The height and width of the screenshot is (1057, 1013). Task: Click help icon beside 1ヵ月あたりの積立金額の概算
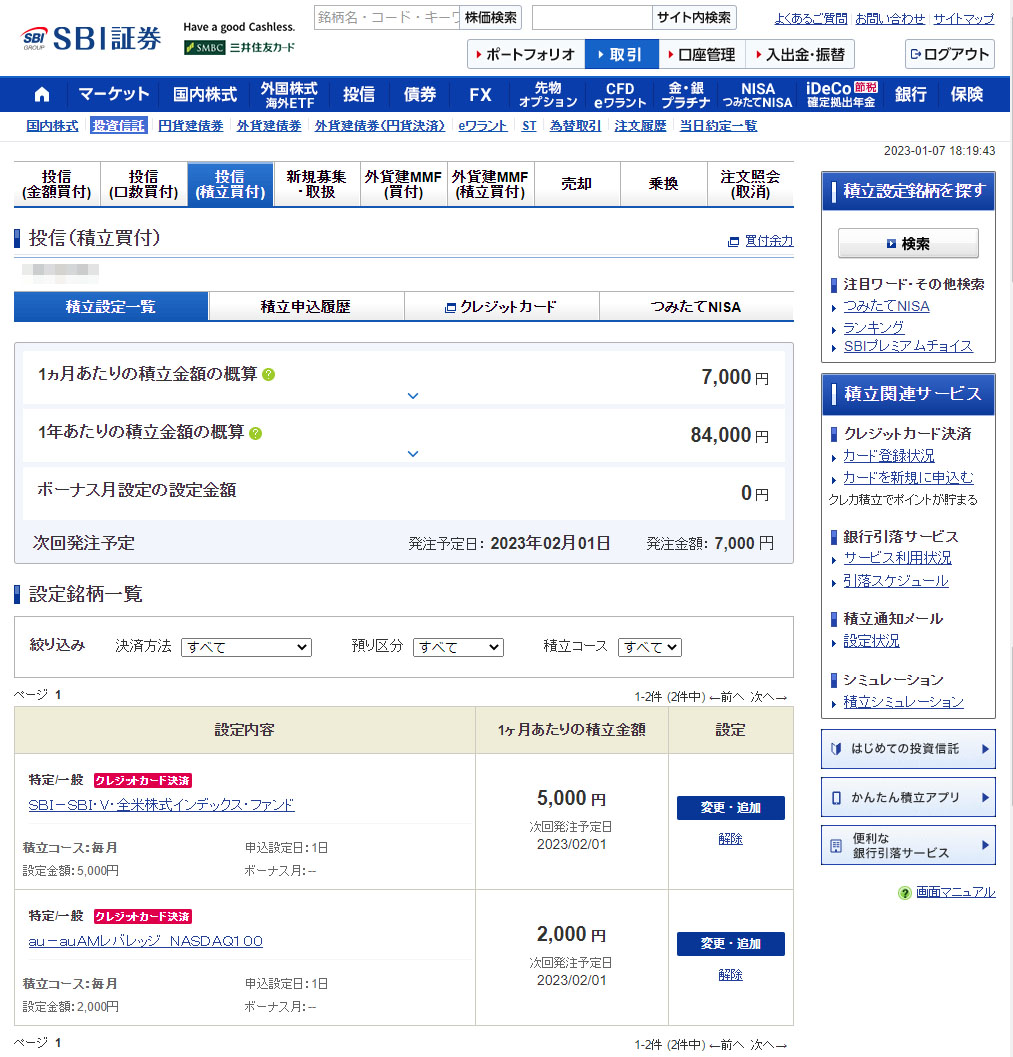(268, 375)
